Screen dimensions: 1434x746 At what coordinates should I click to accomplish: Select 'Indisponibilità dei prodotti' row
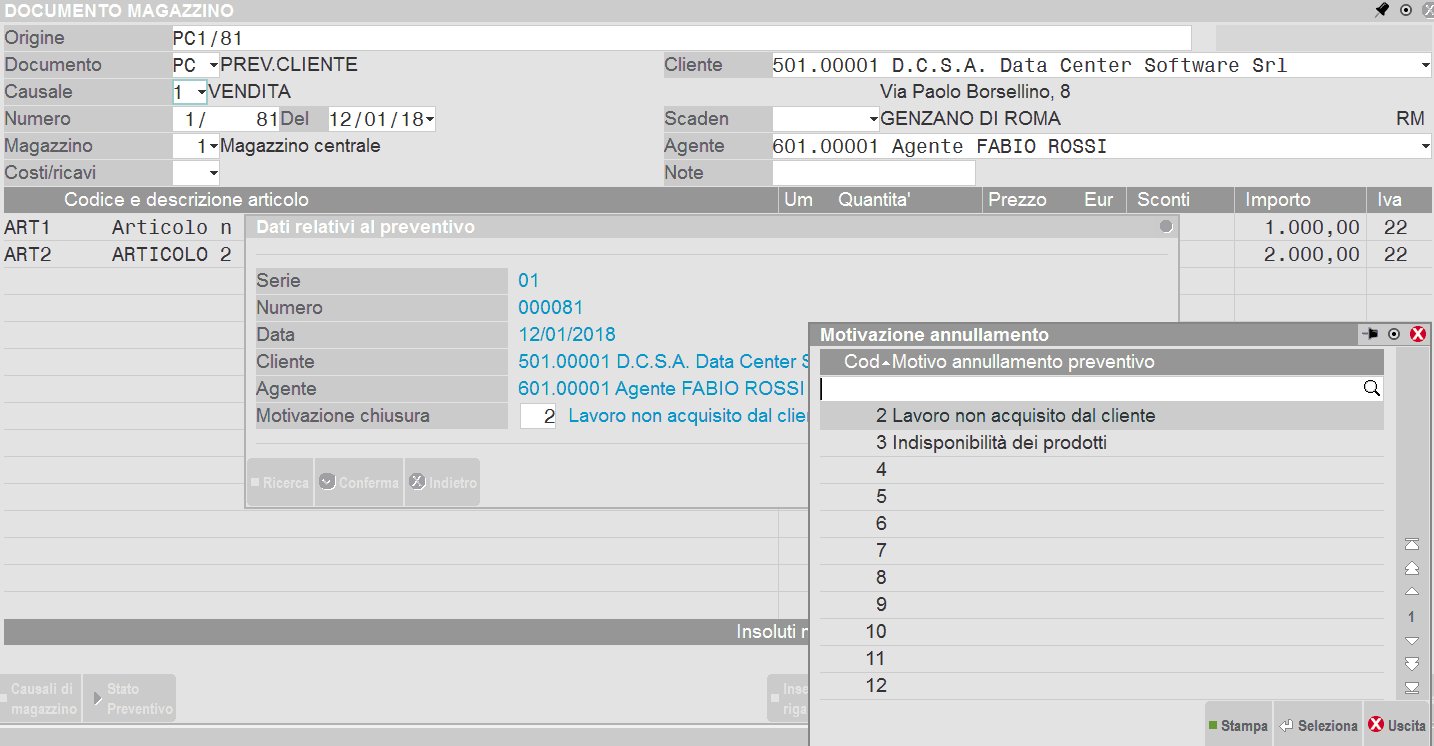tap(999, 443)
